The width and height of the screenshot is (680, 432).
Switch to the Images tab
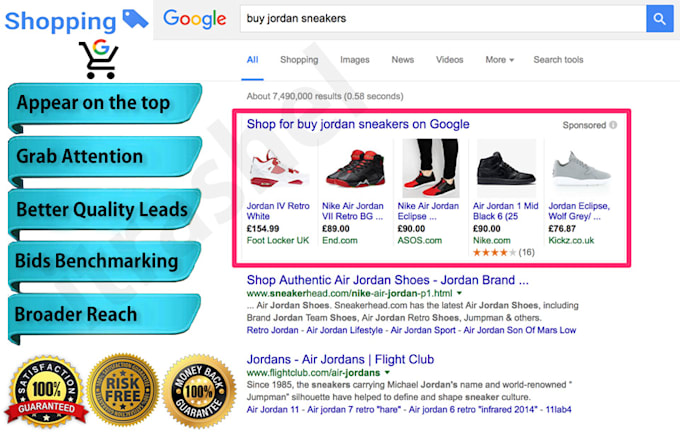(355, 60)
